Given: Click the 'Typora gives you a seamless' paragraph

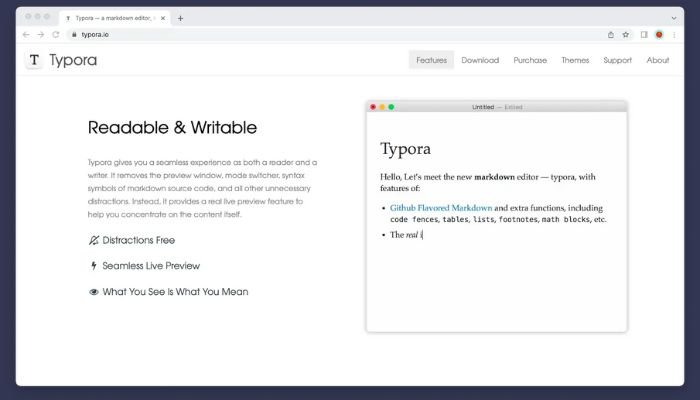Looking at the screenshot, I should point(202,188).
